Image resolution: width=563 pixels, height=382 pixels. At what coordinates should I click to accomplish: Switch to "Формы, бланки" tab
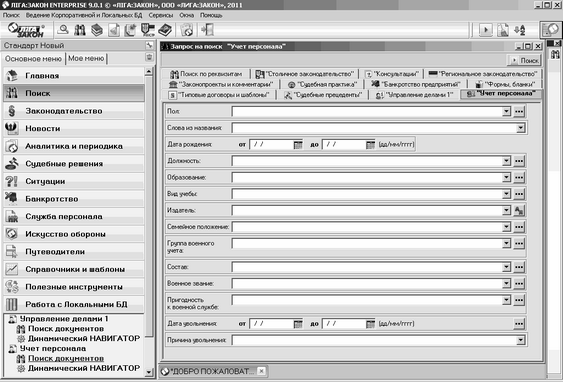(505, 84)
